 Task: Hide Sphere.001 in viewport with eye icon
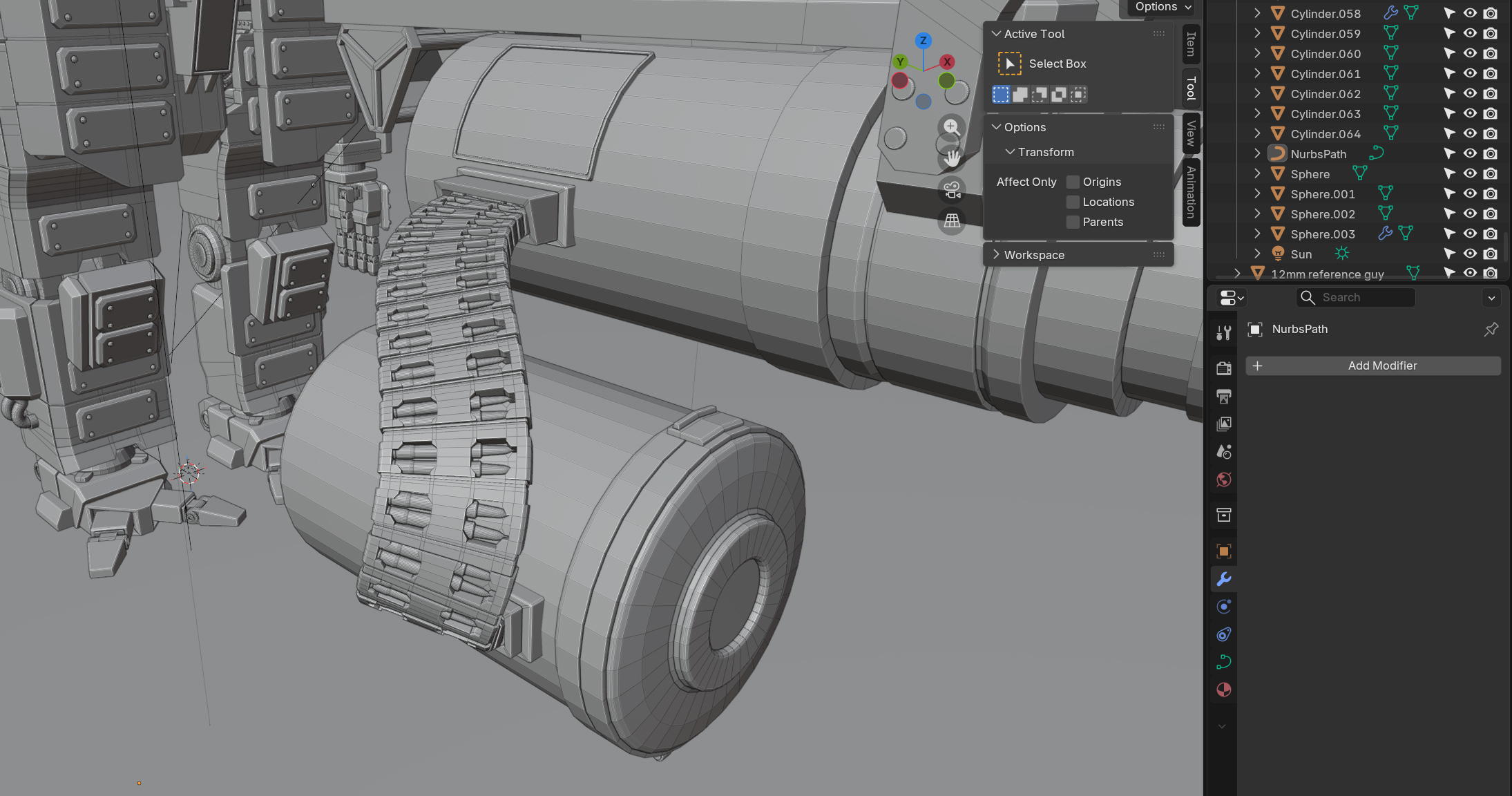(1470, 193)
